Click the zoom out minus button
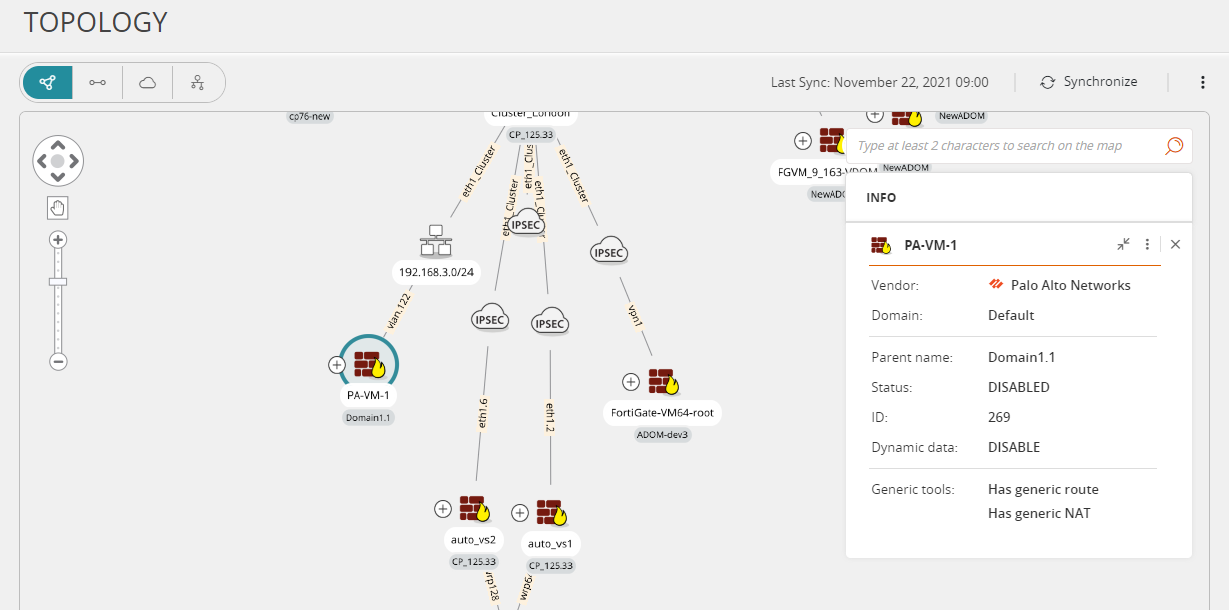1229x610 pixels. point(58,362)
